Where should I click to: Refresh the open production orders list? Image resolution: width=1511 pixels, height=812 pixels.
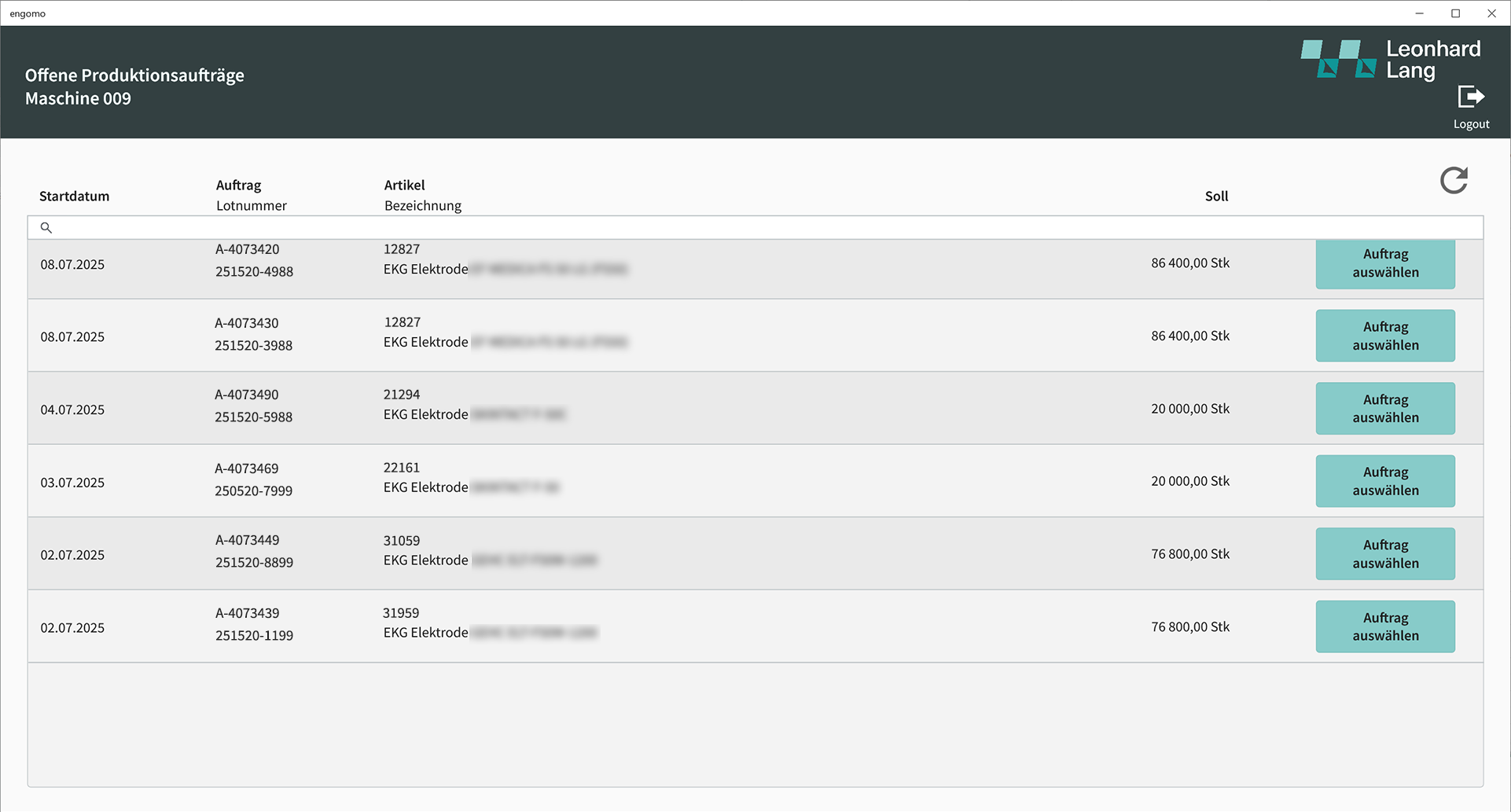pyautogui.click(x=1454, y=180)
